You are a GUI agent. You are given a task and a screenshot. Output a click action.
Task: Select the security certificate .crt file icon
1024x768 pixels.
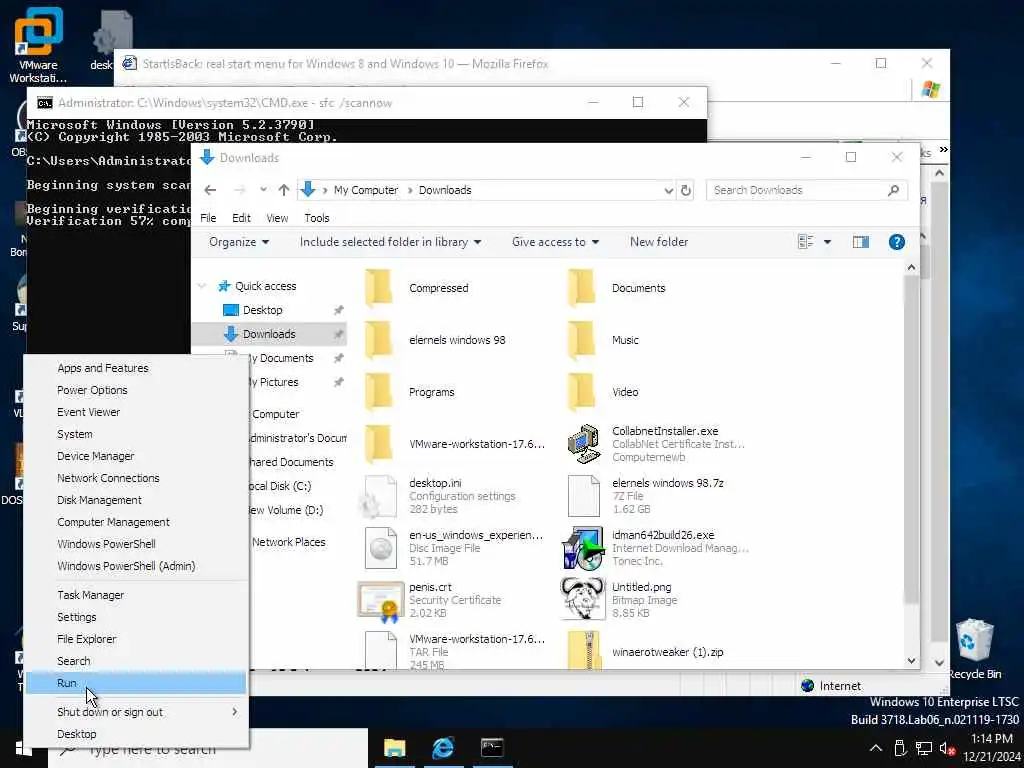point(381,600)
